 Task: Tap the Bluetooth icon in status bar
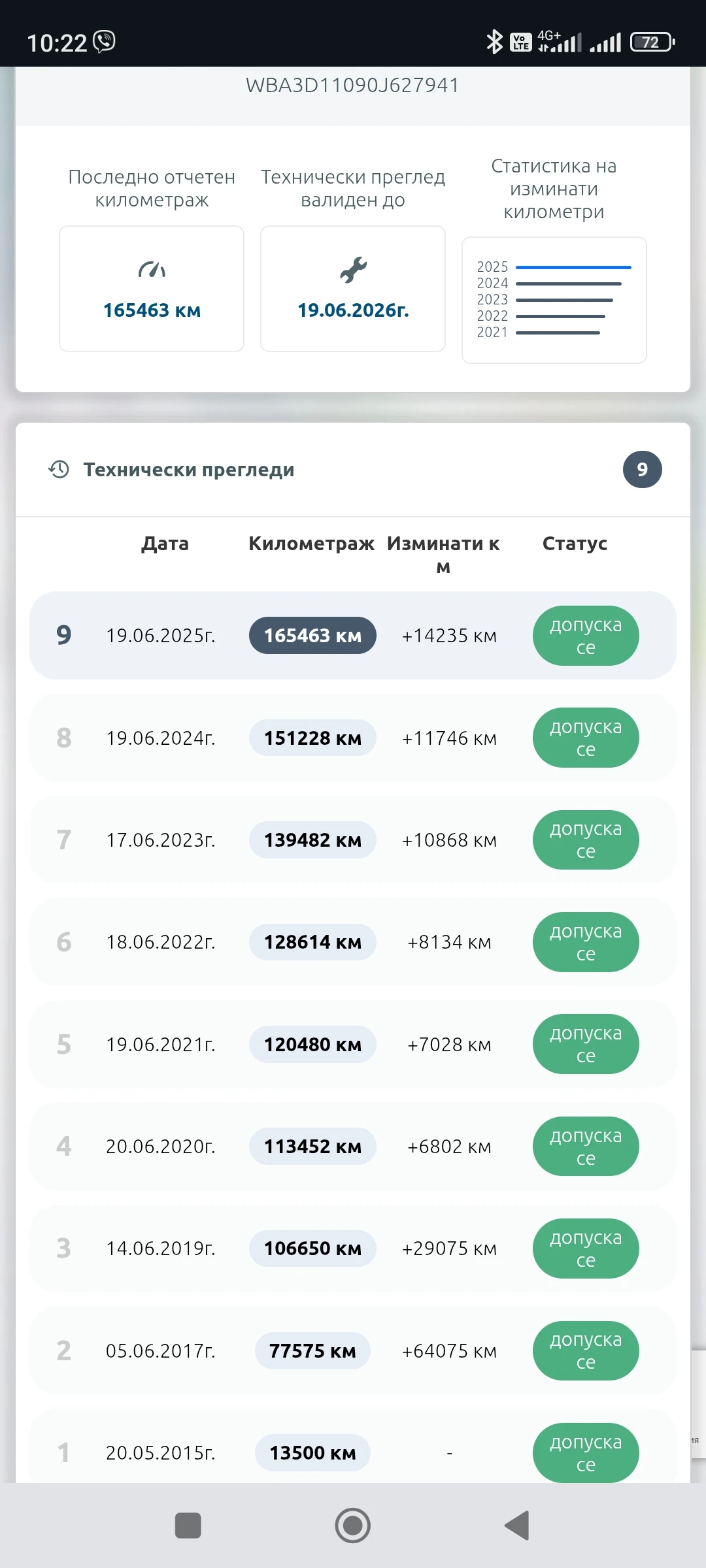coord(494,42)
